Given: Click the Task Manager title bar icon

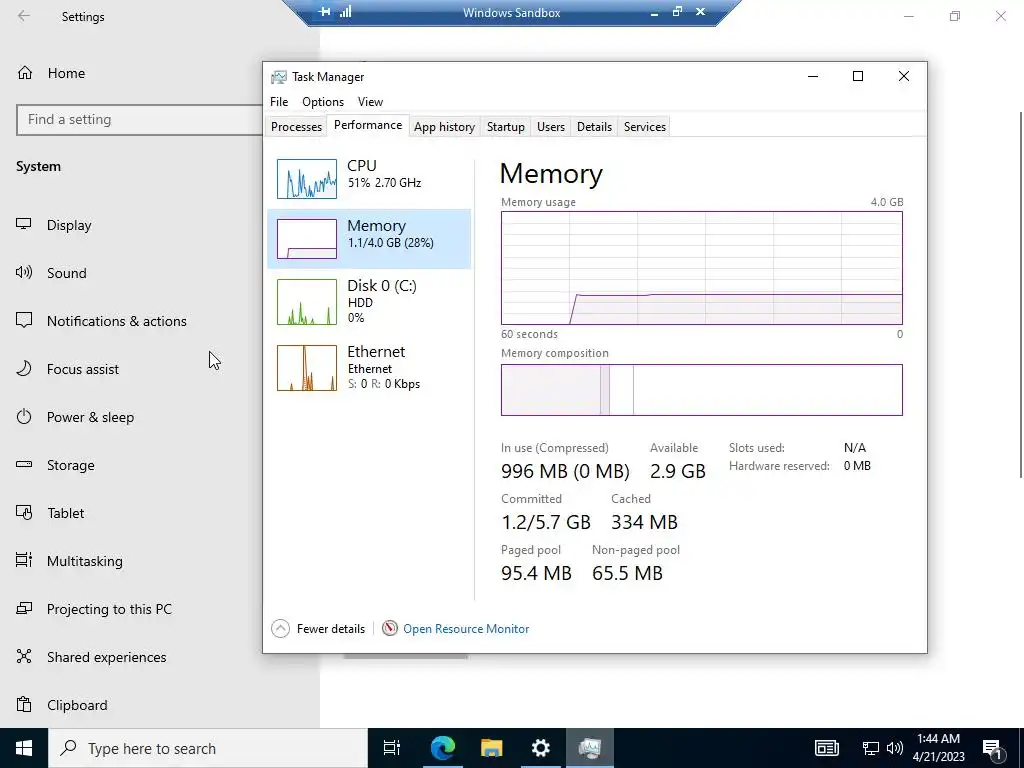Looking at the screenshot, I should tap(279, 77).
